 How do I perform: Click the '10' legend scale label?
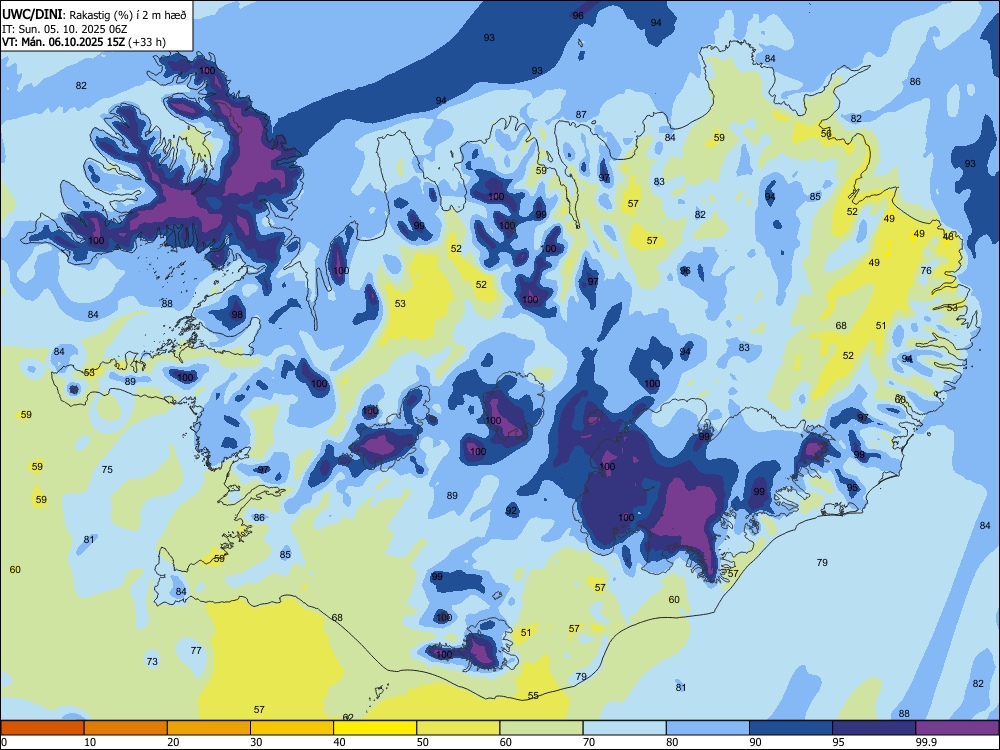tap(90, 742)
